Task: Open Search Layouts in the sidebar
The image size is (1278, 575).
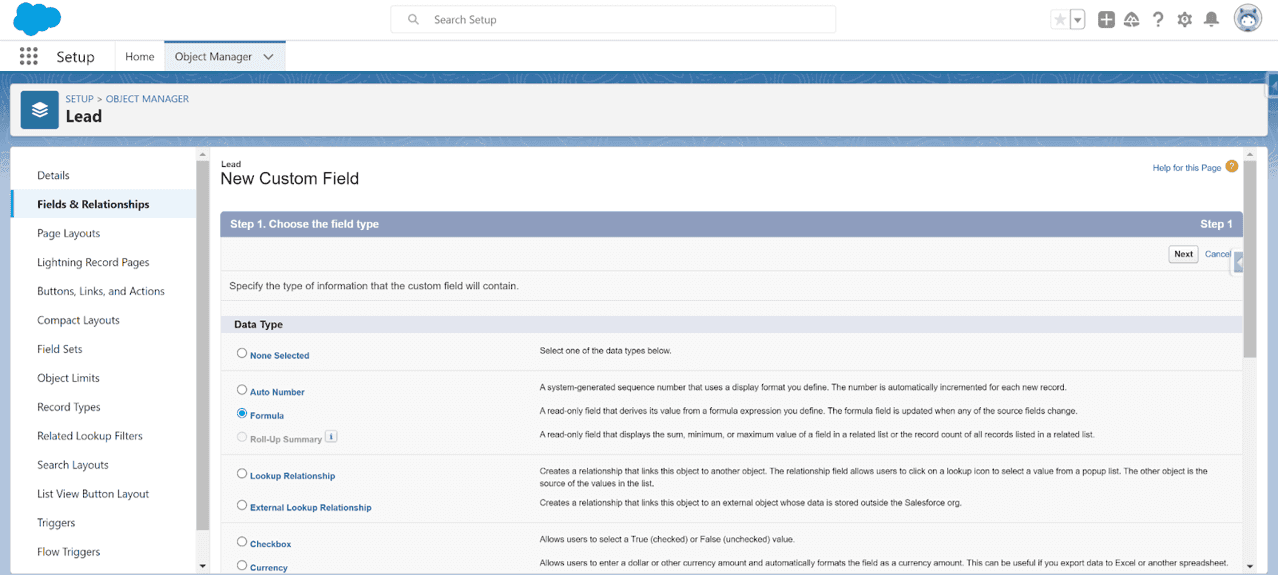Action: coord(73,465)
